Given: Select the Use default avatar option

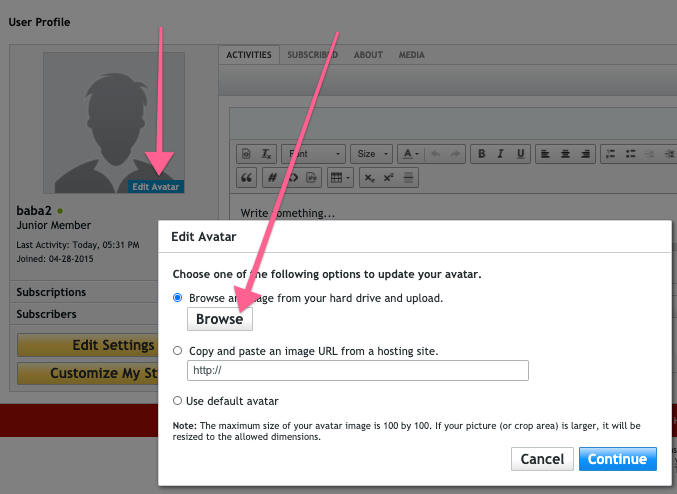Looking at the screenshot, I should [178, 401].
